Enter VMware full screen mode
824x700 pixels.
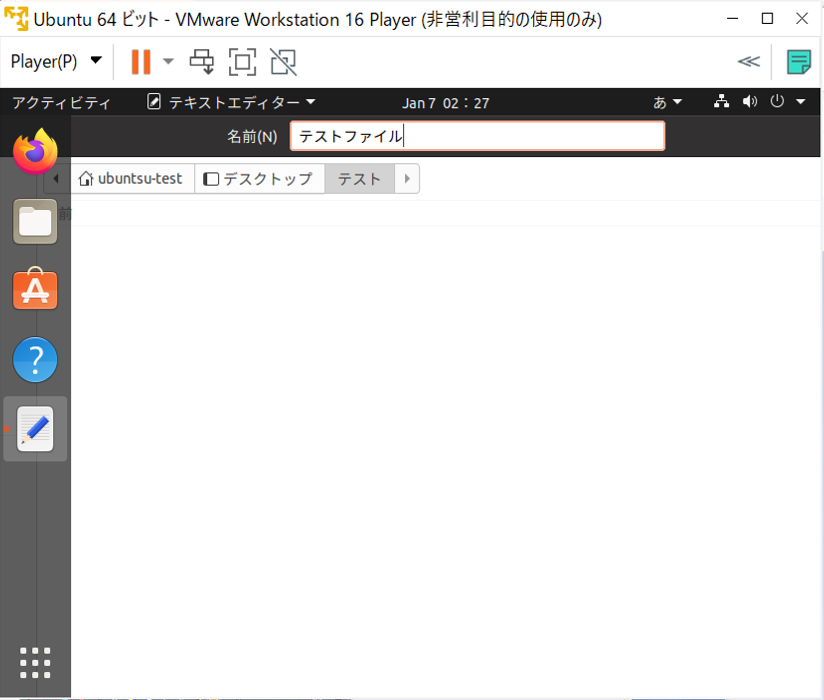[242, 62]
